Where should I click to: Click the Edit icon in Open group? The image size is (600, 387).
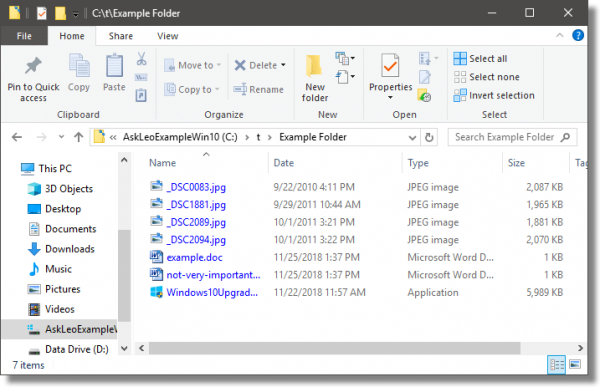point(425,77)
